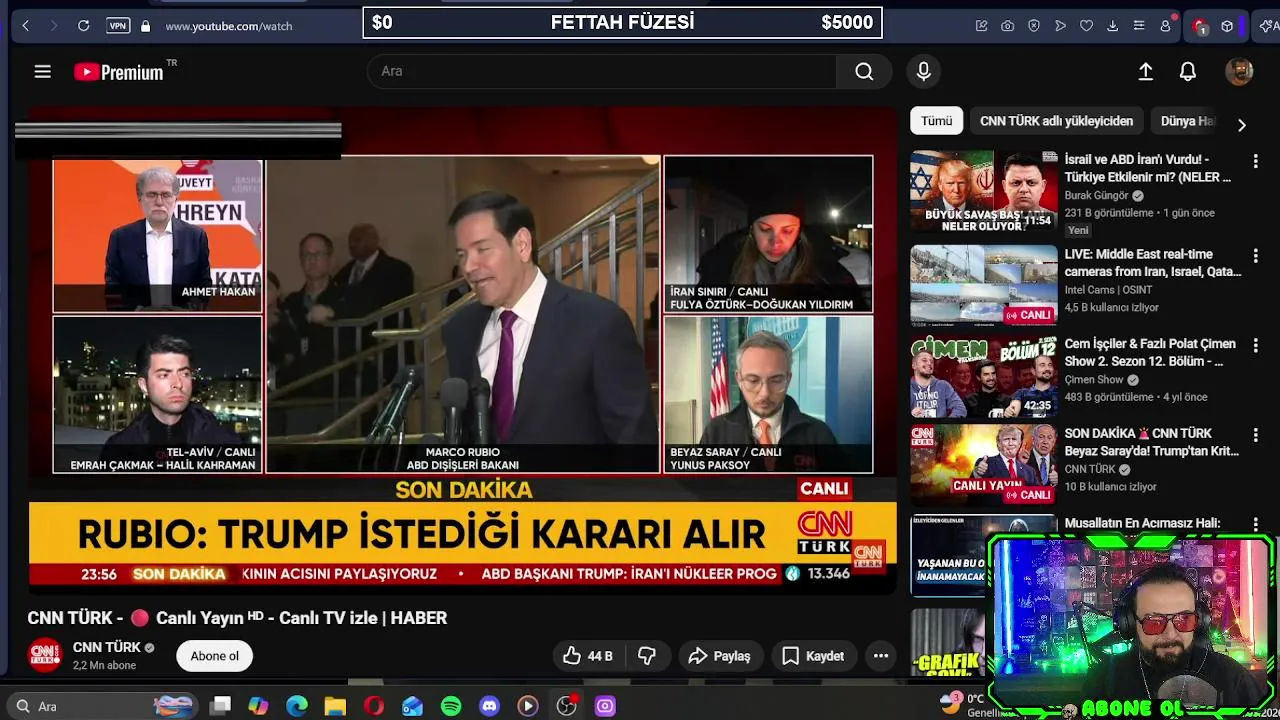Open the upload/create video icon

1146,71
